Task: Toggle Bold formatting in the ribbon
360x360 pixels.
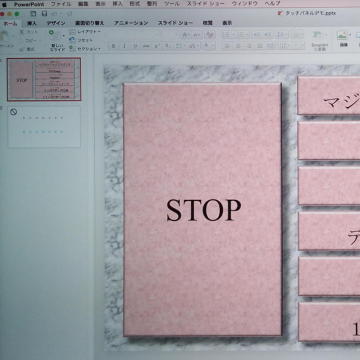Action: 113,46
